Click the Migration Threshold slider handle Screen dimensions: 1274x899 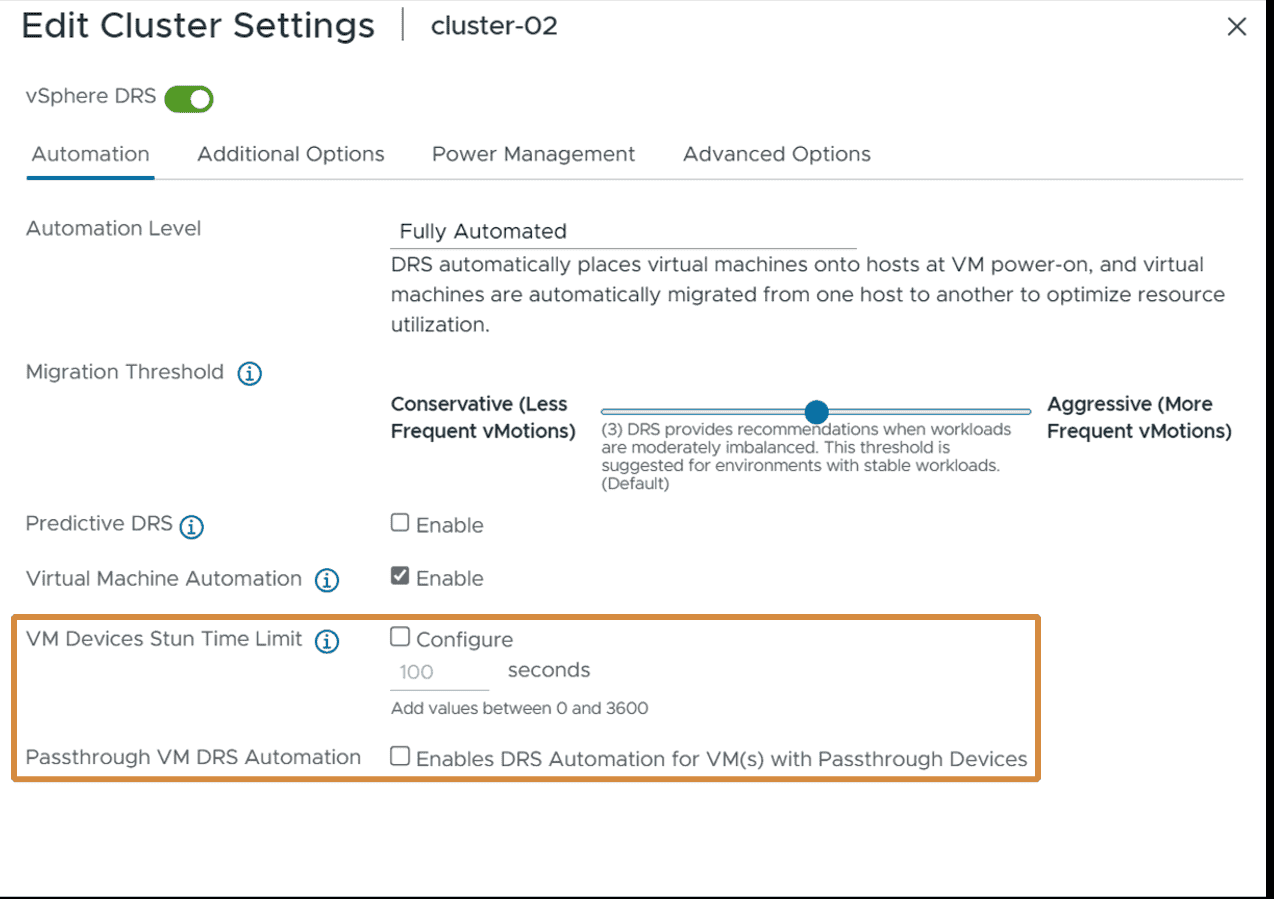pos(816,411)
